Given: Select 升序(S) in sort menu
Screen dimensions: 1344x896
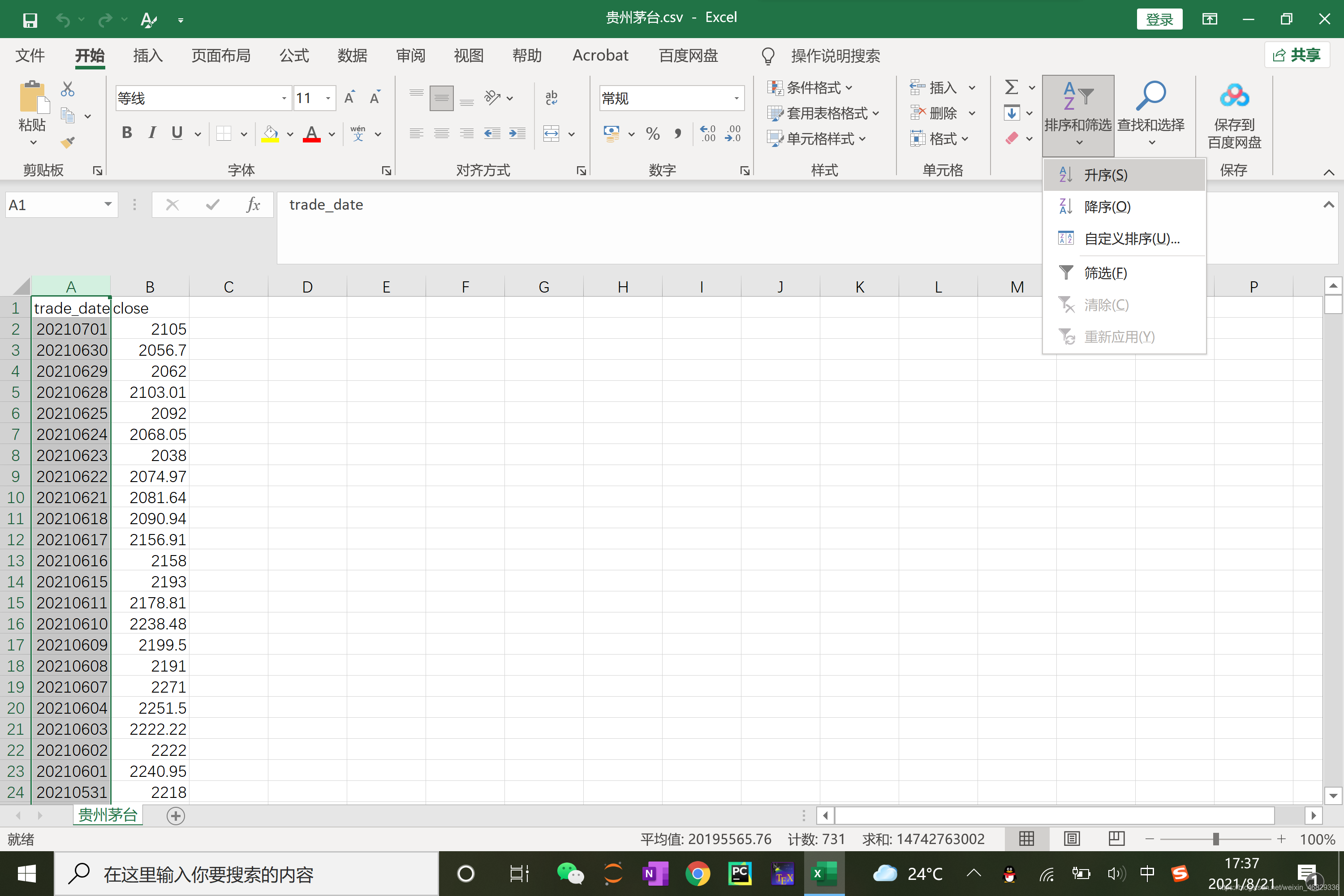Looking at the screenshot, I should (x=1124, y=175).
